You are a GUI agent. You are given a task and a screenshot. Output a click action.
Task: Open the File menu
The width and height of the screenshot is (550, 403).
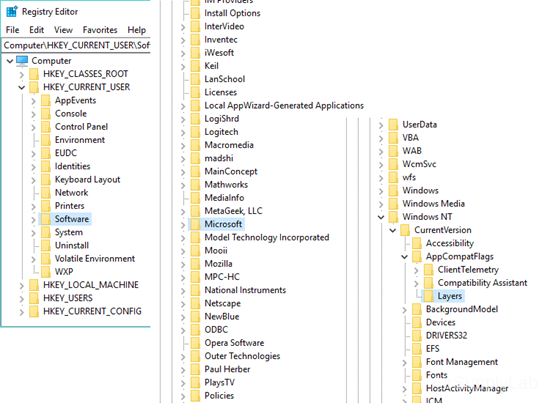coord(13,30)
